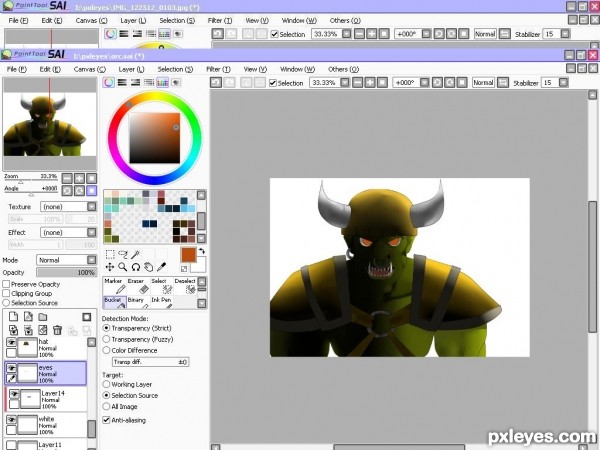Open Layer menu in front window
The width and height of the screenshot is (600, 450).
click(x=132, y=69)
